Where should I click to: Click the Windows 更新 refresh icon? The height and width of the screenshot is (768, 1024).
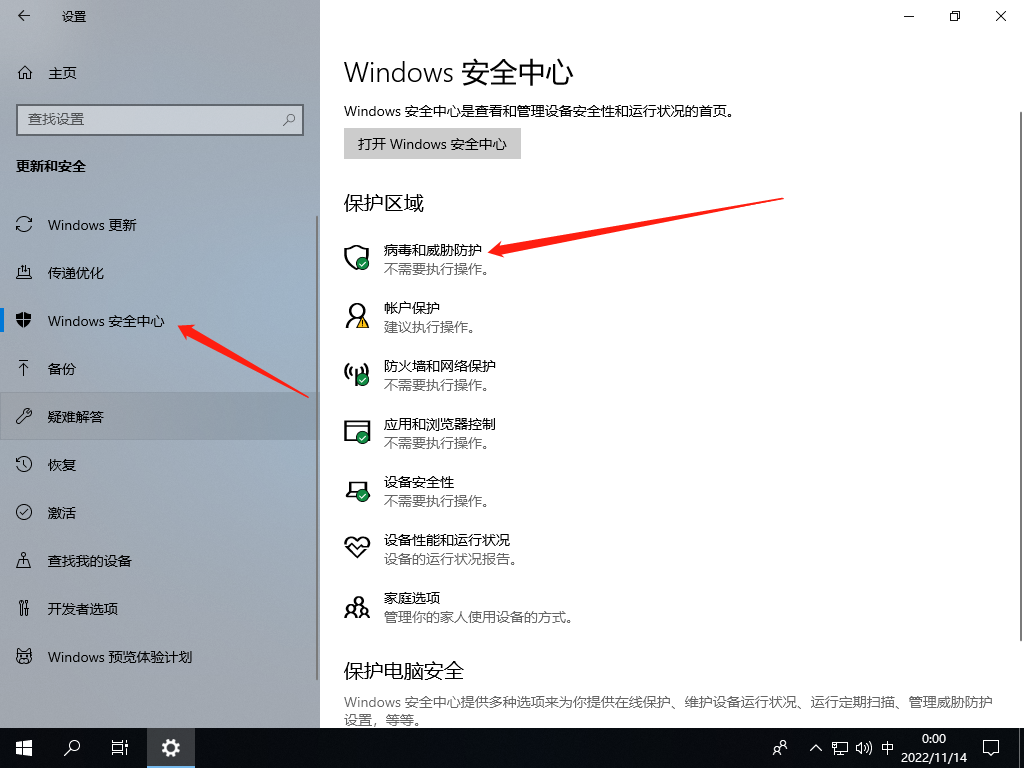[x=24, y=225]
